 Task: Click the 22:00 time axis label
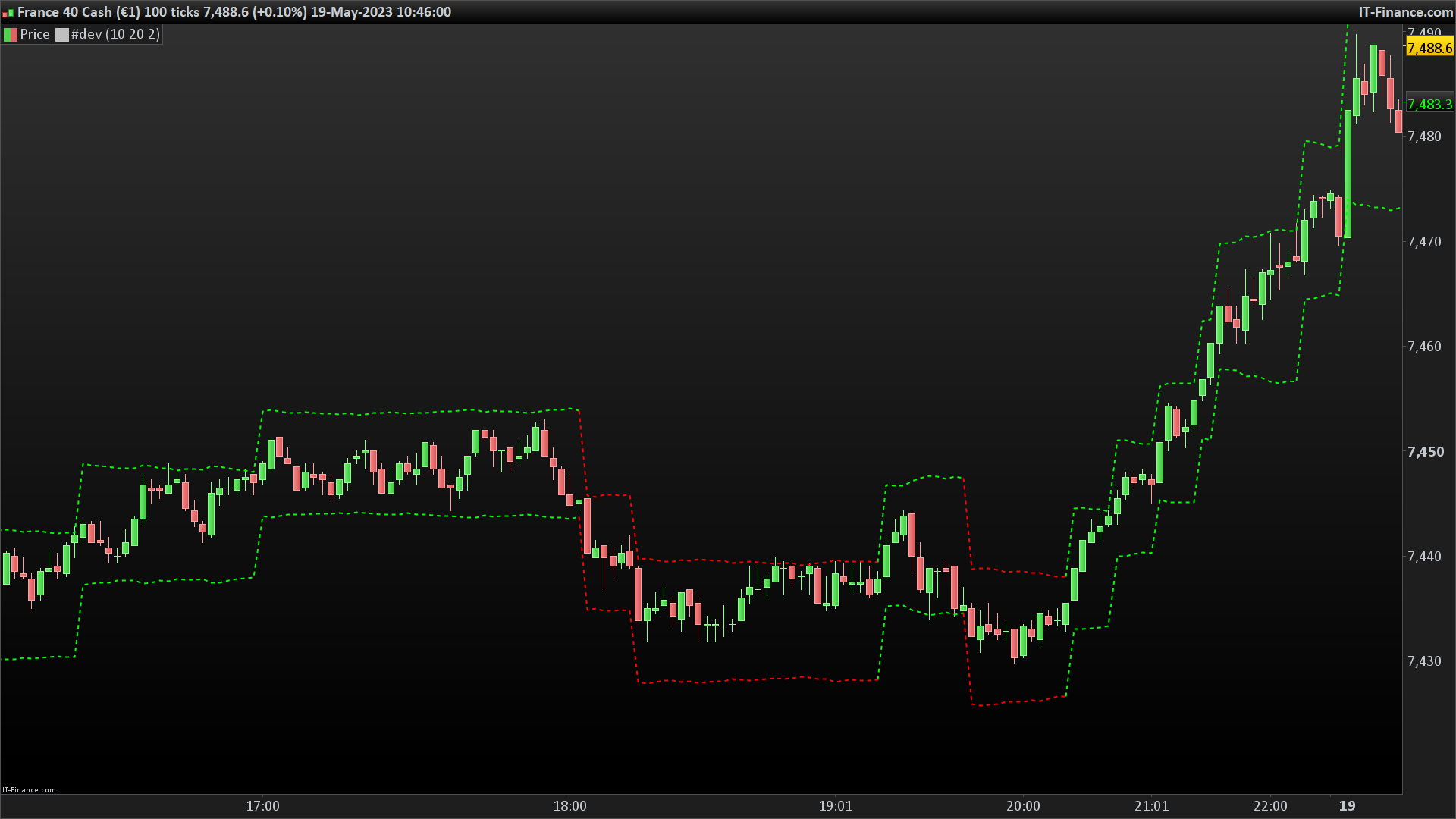point(1270,806)
